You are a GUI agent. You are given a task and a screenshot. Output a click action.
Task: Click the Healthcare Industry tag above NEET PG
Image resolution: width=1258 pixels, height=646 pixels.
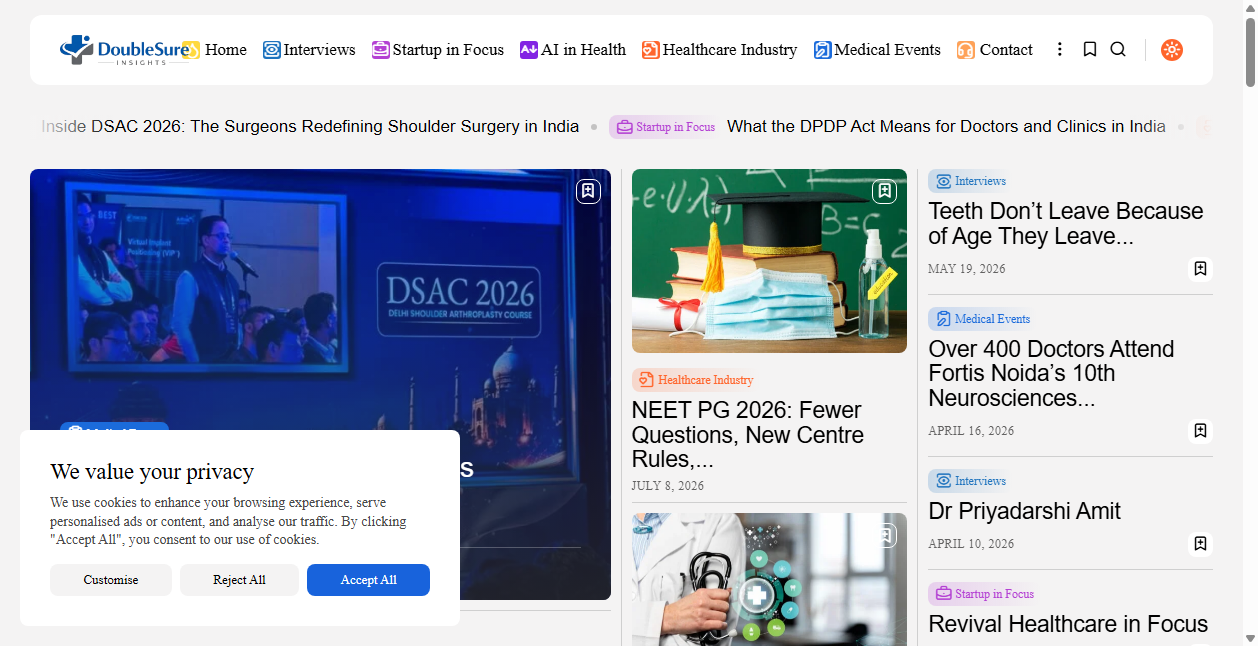tap(695, 380)
